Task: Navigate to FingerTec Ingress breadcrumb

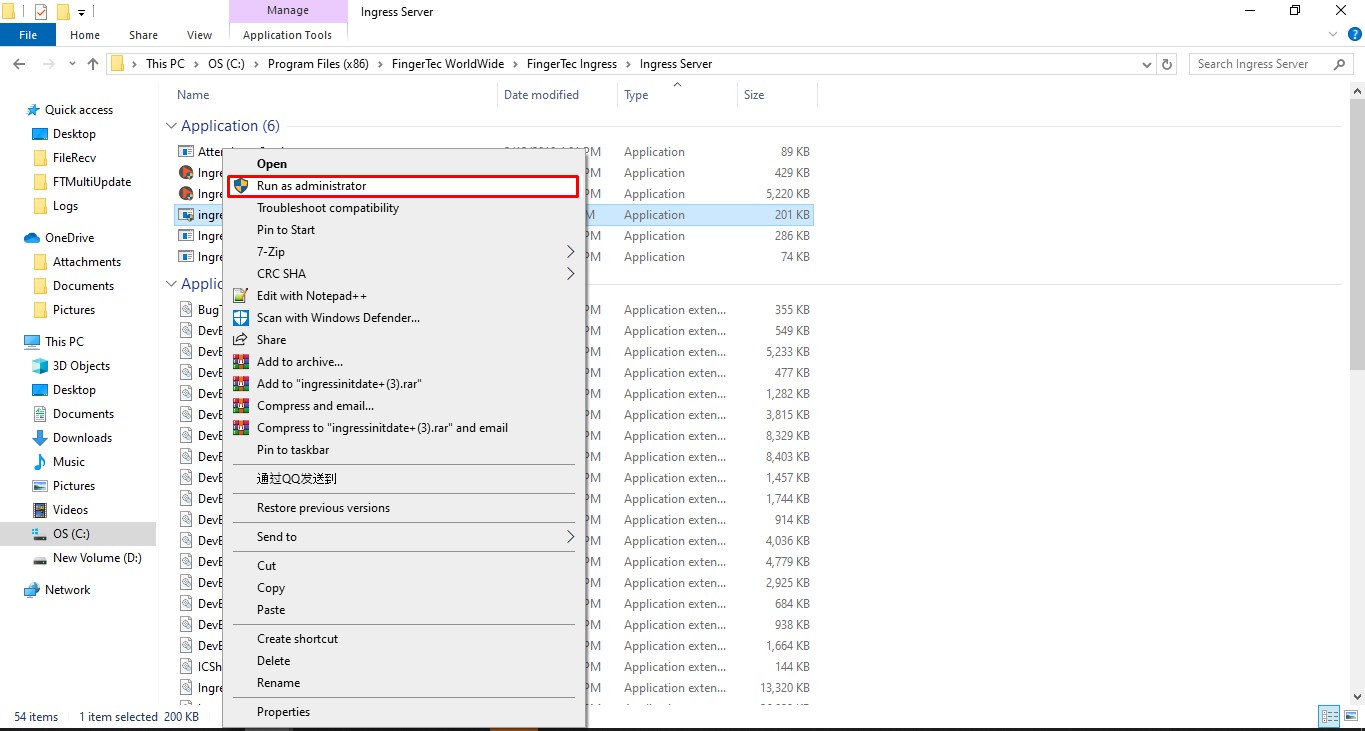Action: pyautogui.click(x=572, y=64)
